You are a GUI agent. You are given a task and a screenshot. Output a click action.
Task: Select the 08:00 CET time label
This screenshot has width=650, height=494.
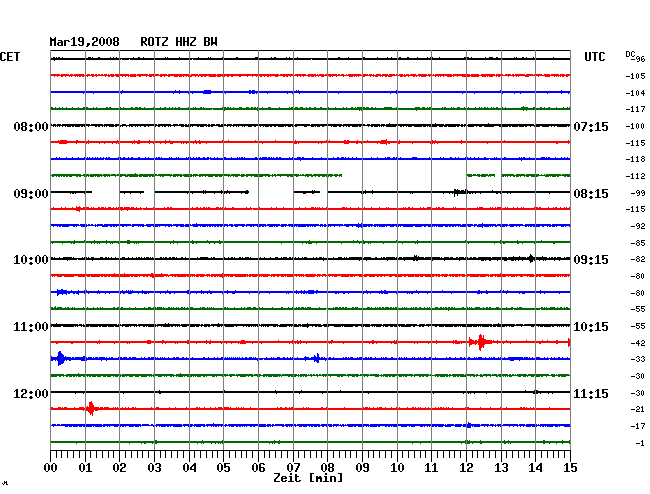31,126
